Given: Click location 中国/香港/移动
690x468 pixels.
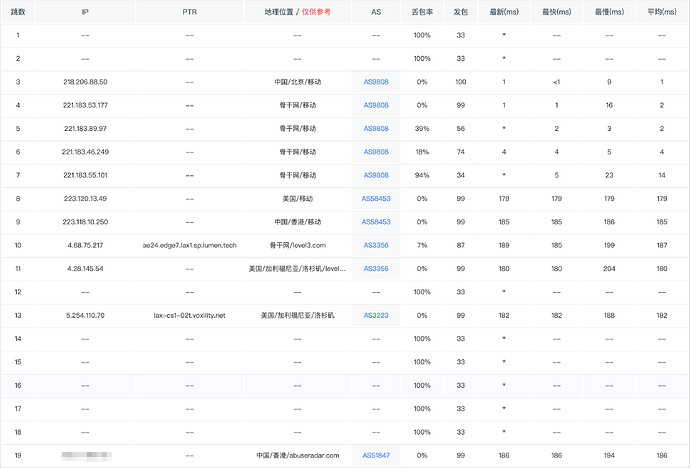Looking at the screenshot, I should (x=297, y=222).
